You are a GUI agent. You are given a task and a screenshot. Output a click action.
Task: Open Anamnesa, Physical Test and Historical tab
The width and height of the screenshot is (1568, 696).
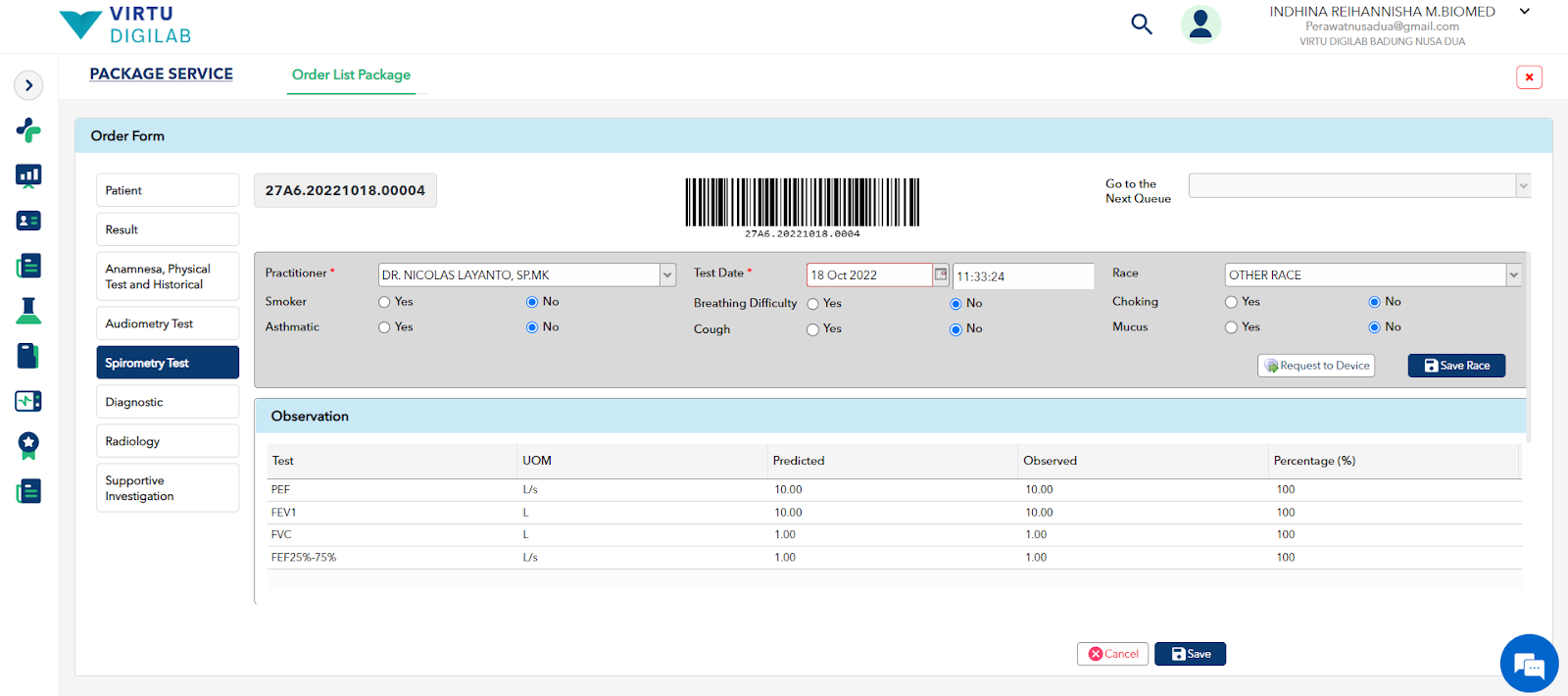point(168,276)
